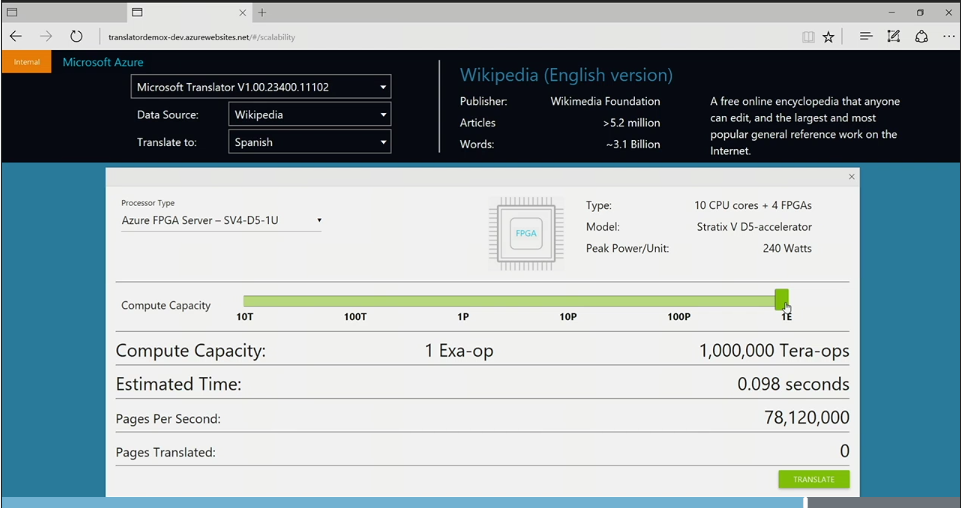961x508 pixels.
Task: Click the 78,120,000 pages per second value
Action: coord(807,418)
